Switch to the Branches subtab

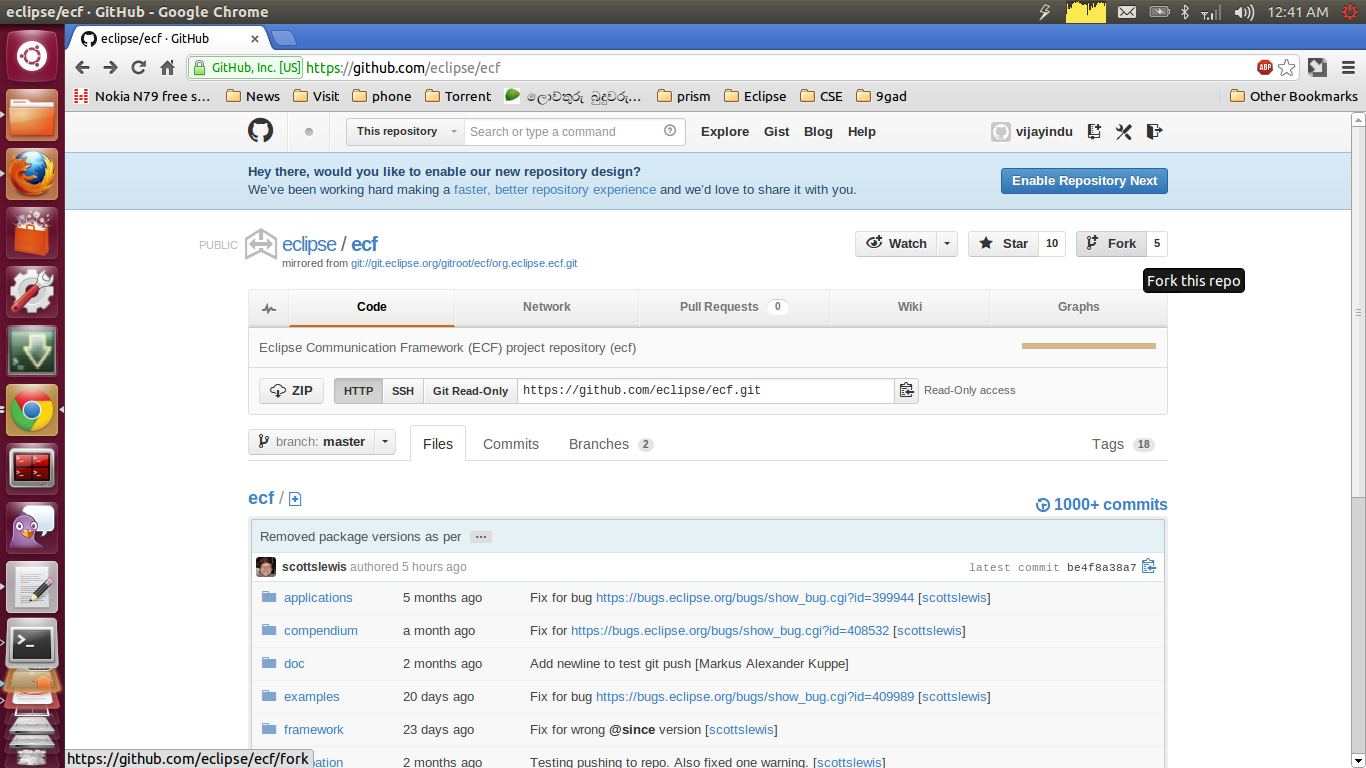point(611,444)
